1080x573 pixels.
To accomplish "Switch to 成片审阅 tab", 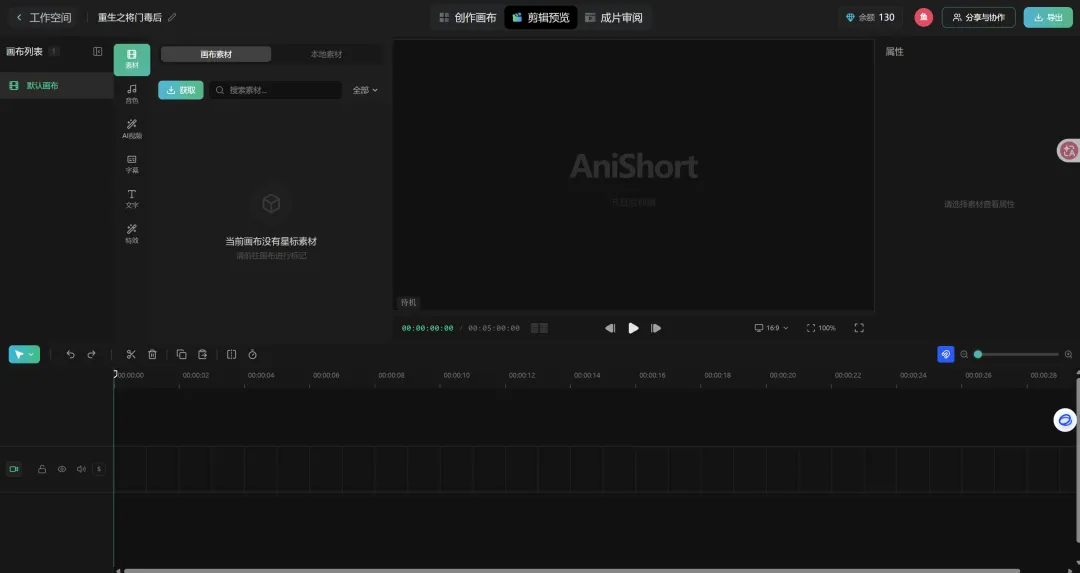I will [x=614, y=17].
